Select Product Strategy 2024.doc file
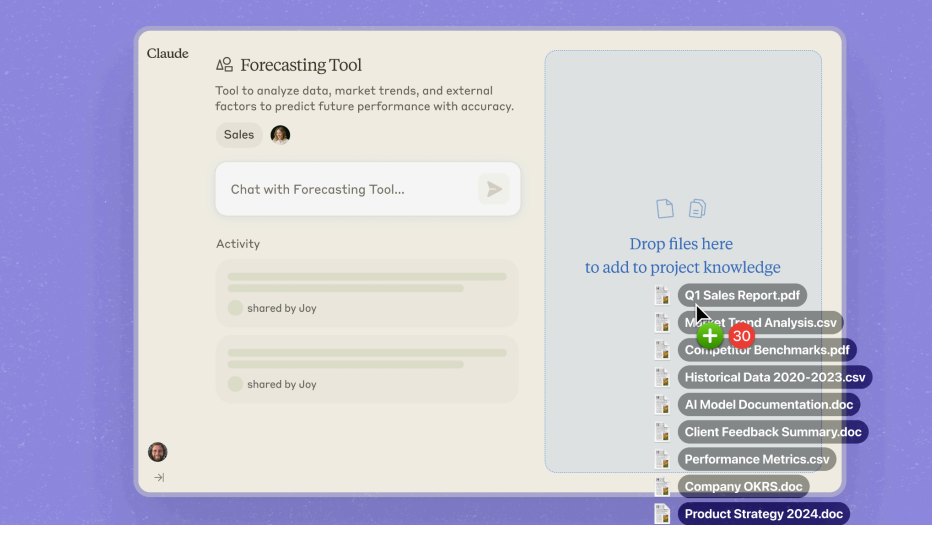This screenshot has width=932, height=536. [x=764, y=514]
